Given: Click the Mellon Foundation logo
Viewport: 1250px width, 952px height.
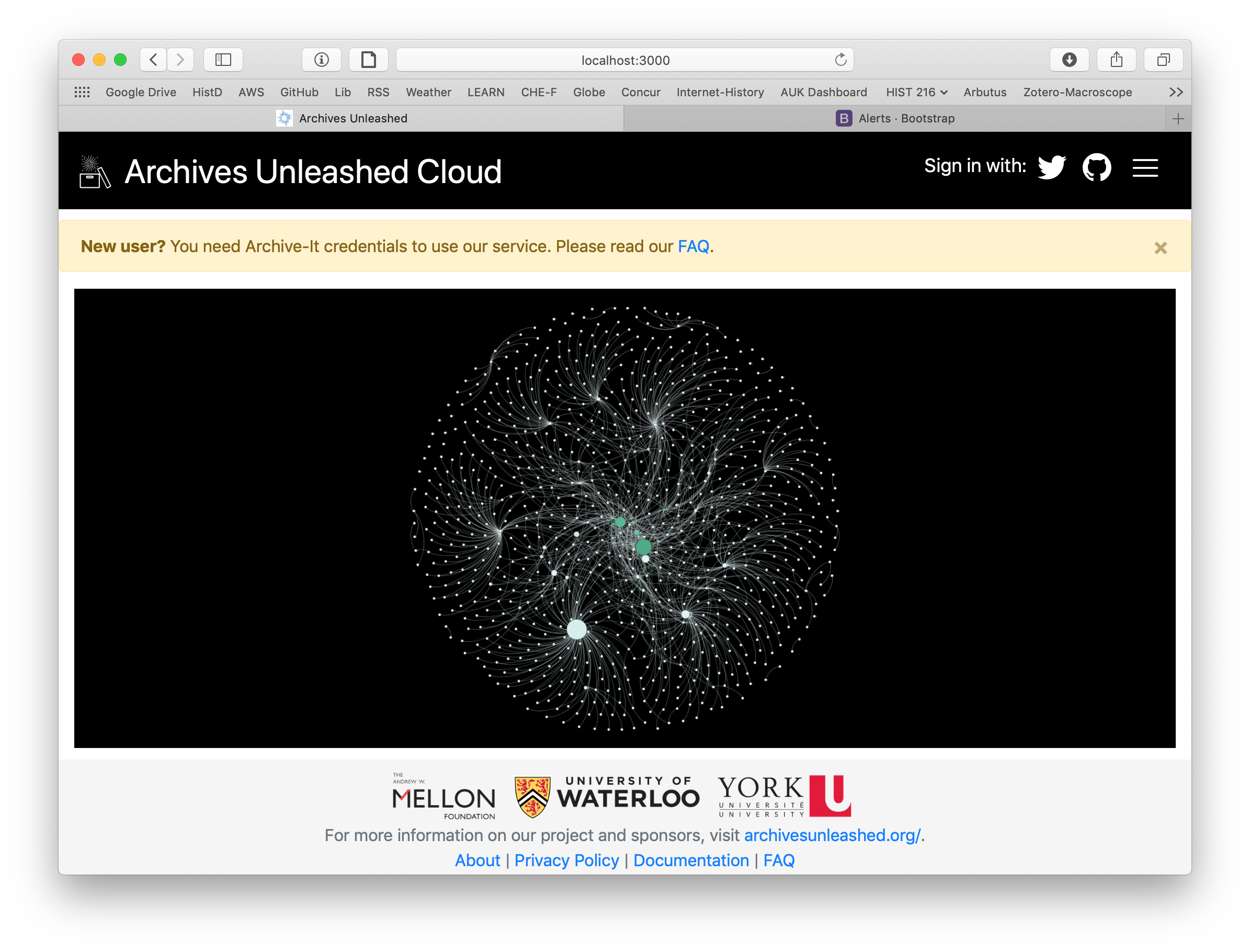Looking at the screenshot, I should coord(444,796).
